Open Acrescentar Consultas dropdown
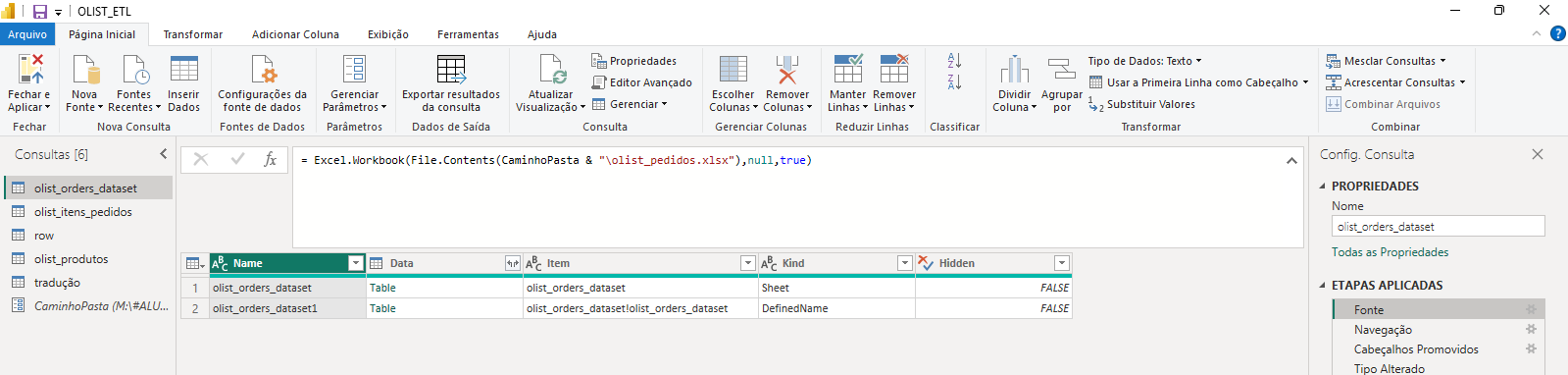This screenshot has height=375, width=1568. coord(1395,82)
